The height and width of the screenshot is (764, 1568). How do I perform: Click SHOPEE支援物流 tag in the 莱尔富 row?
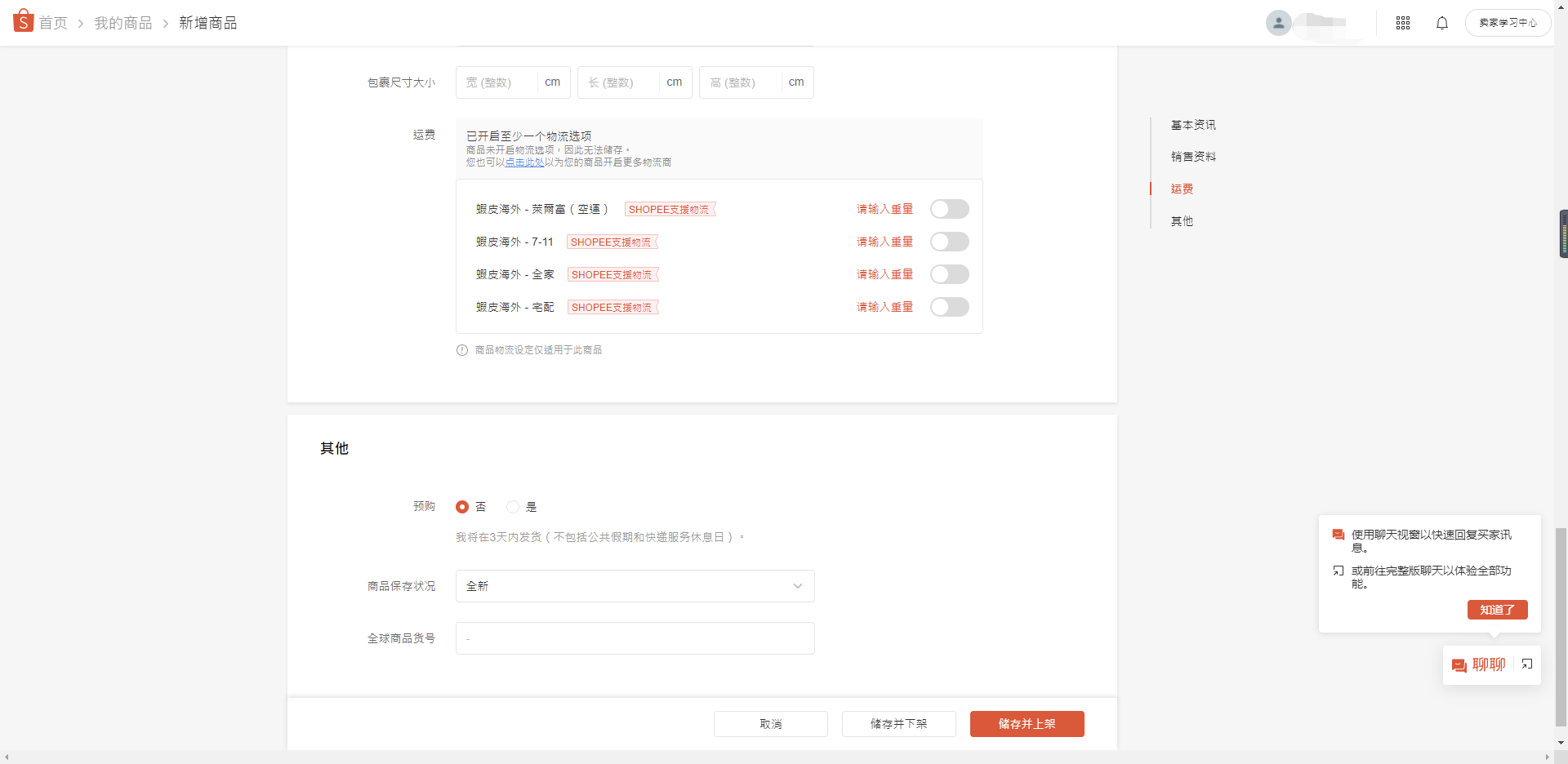(670, 210)
